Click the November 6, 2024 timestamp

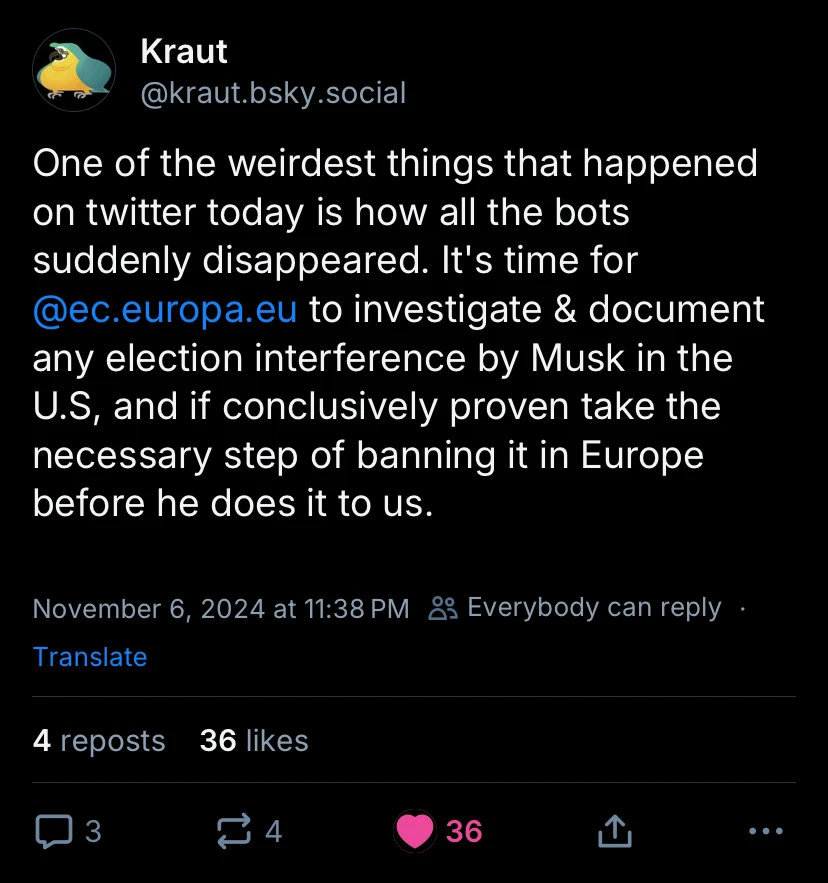221,608
